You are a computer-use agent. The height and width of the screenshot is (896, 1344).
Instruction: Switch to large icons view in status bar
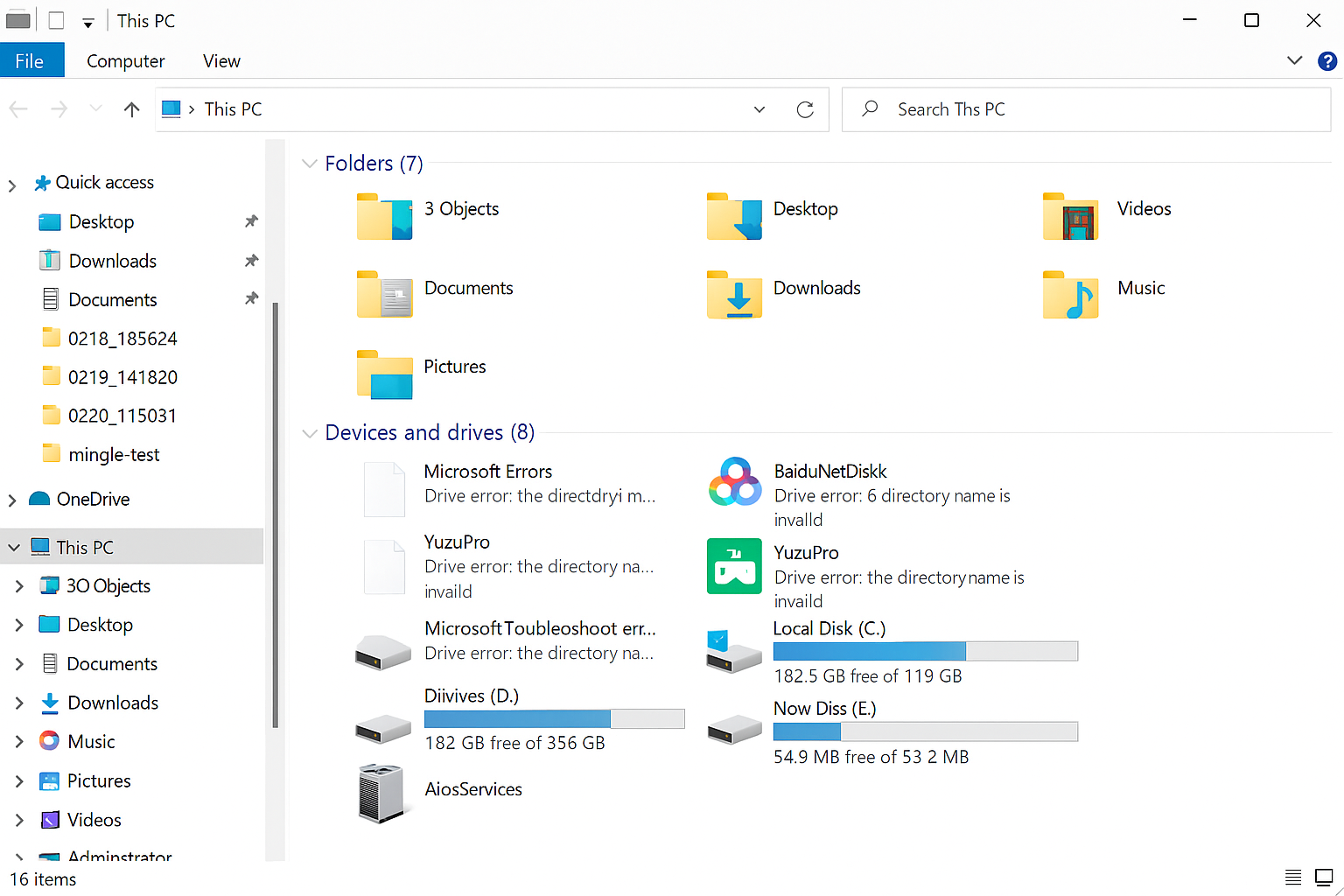(1324, 878)
